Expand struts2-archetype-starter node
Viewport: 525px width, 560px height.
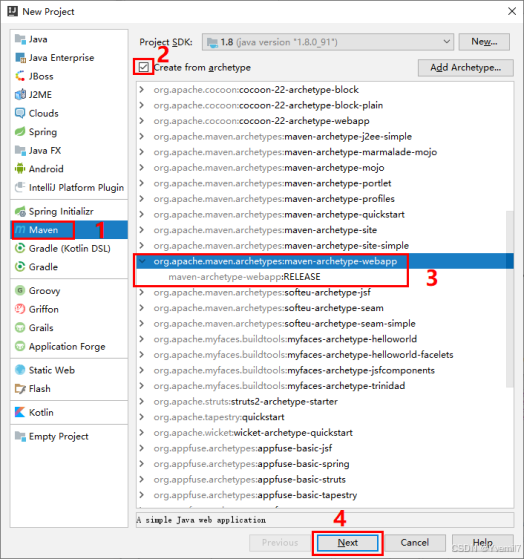point(142,401)
